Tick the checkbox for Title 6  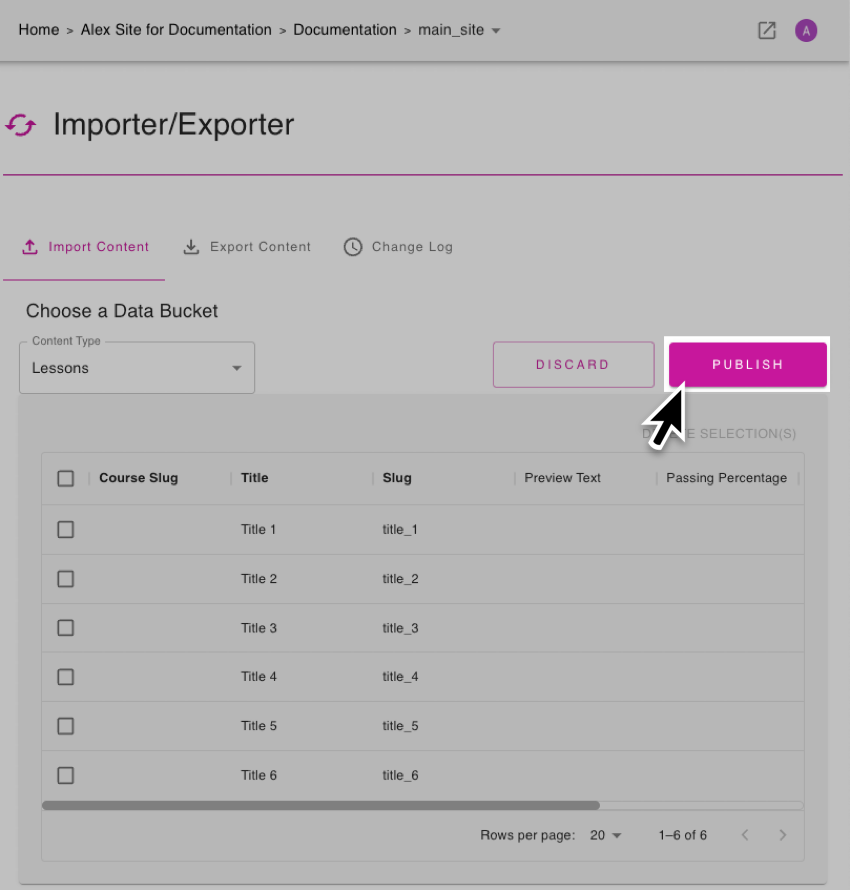click(x=66, y=775)
